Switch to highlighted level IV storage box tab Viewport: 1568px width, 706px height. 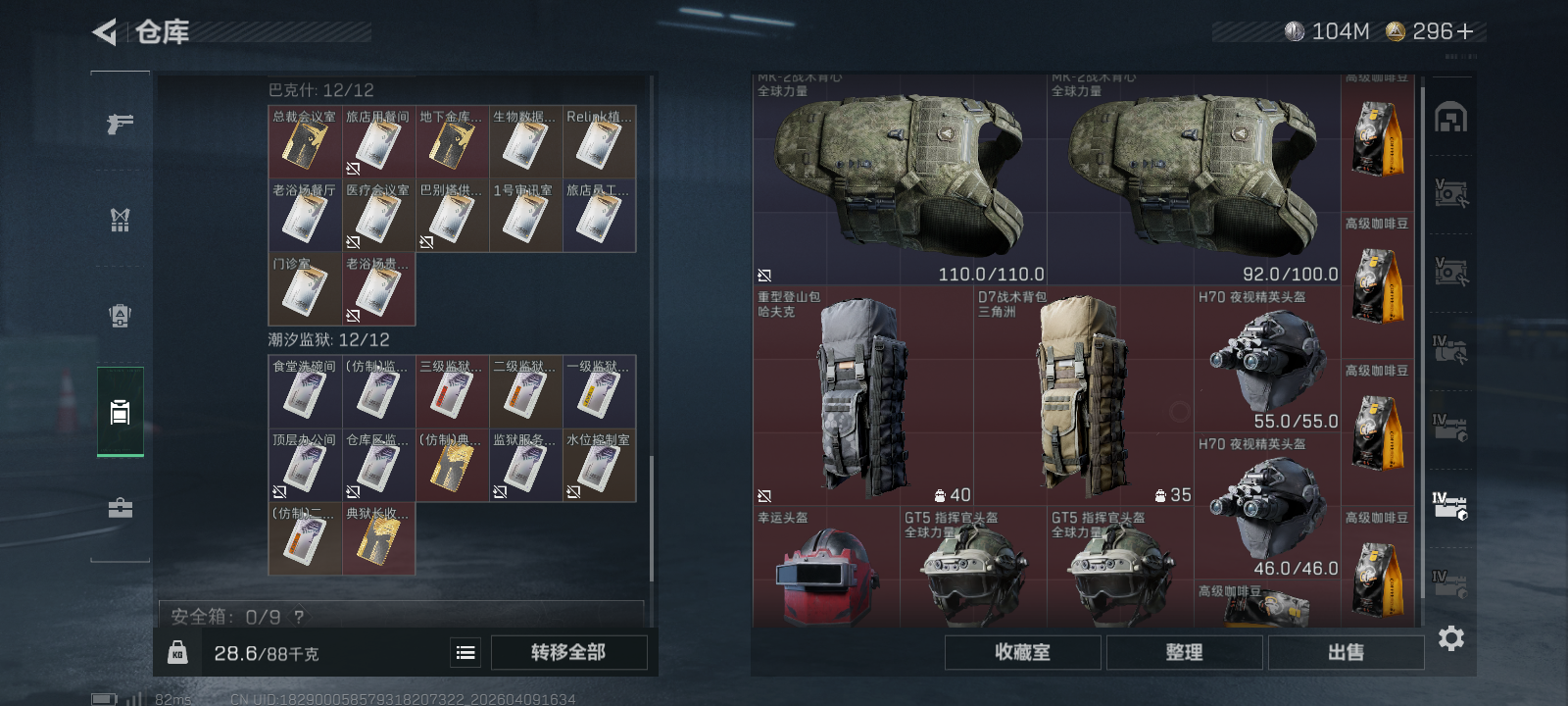1450,505
